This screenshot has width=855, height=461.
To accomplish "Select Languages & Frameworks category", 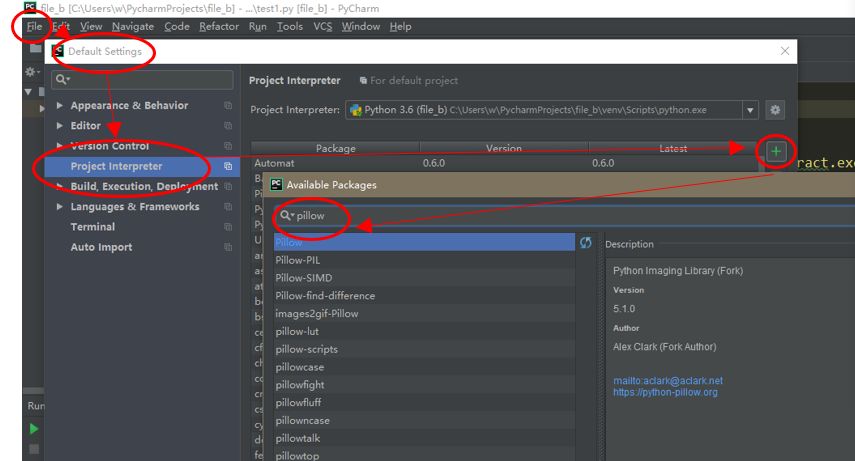I will [x=135, y=207].
